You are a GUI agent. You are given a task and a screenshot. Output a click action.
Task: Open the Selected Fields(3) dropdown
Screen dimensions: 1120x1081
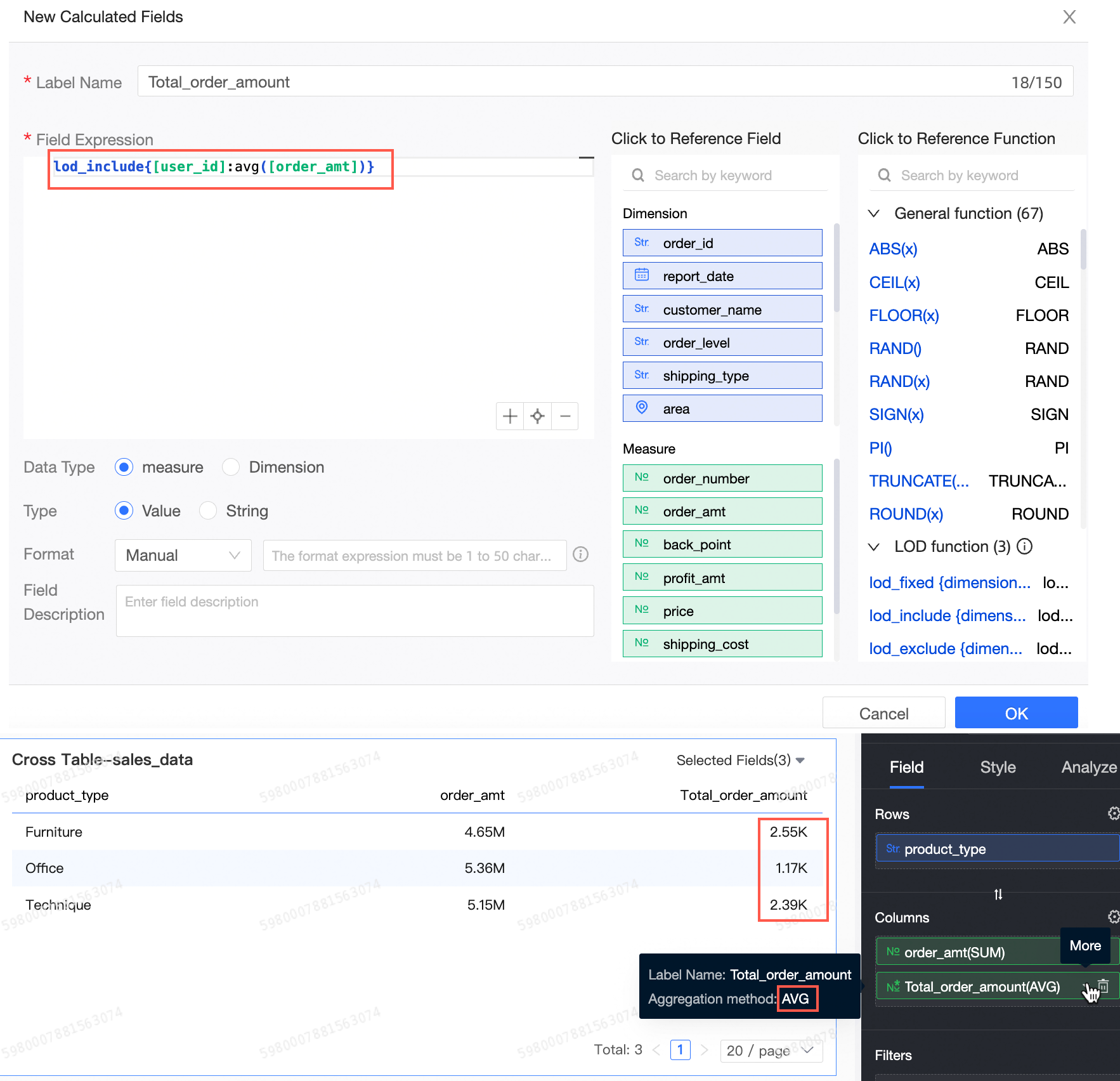pyautogui.click(x=741, y=760)
